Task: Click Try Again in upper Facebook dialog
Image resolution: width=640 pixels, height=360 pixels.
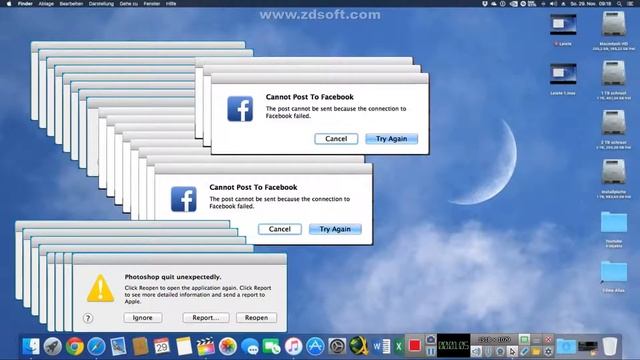Action: pos(391,139)
